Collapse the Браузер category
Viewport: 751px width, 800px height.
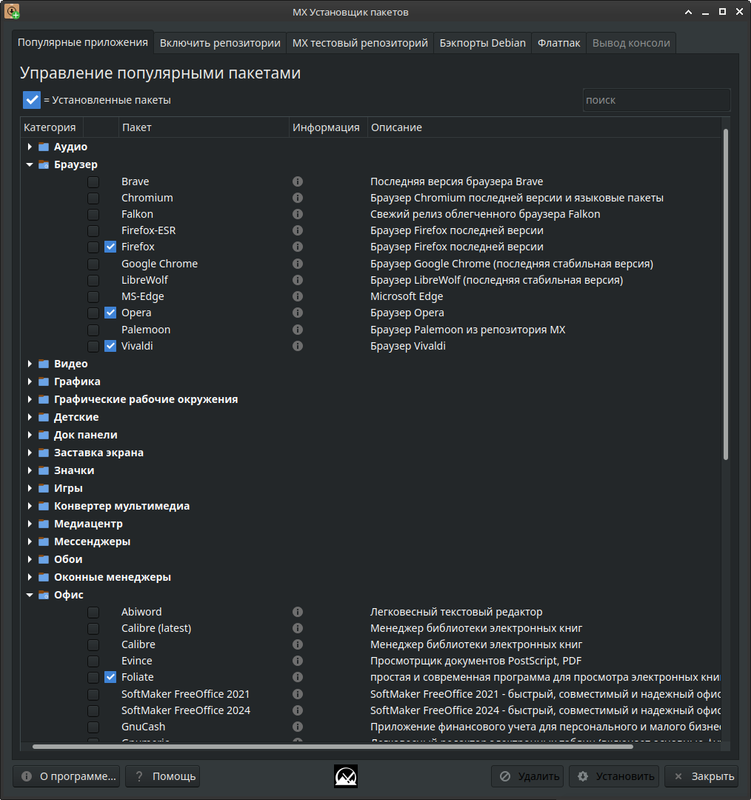coord(30,164)
